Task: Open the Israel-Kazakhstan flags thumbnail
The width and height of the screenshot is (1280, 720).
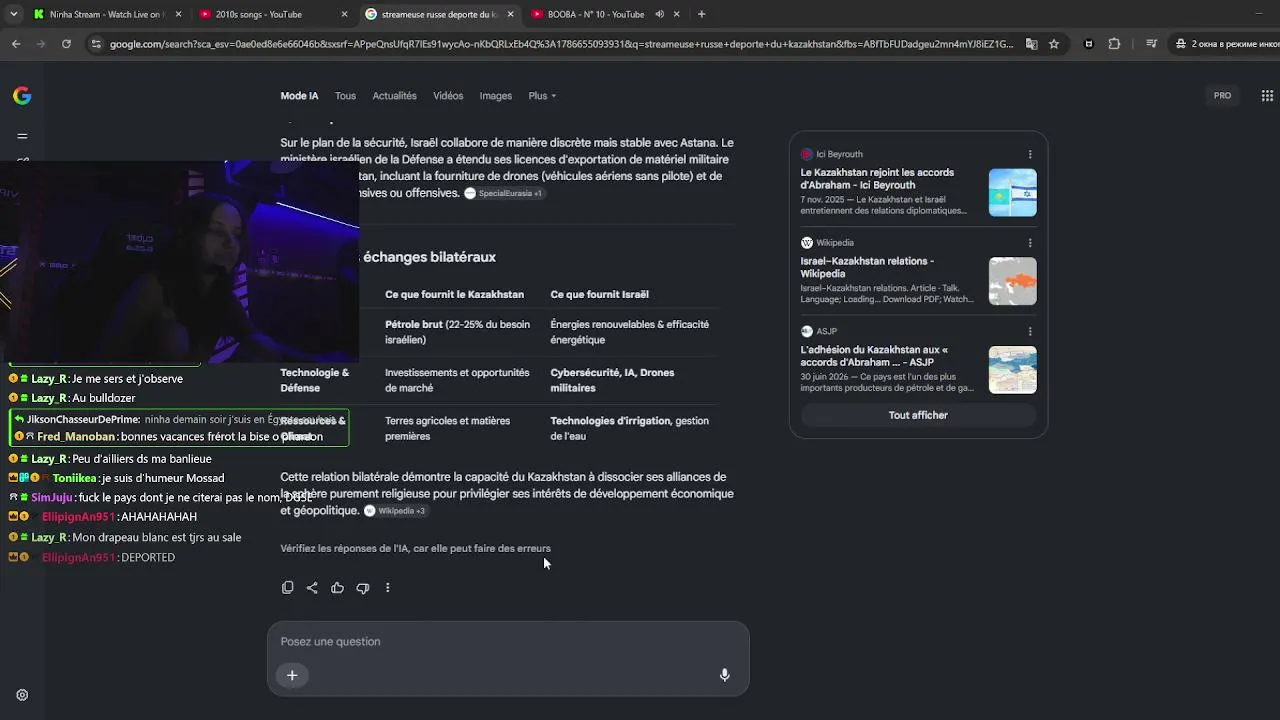Action: coord(1013,193)
